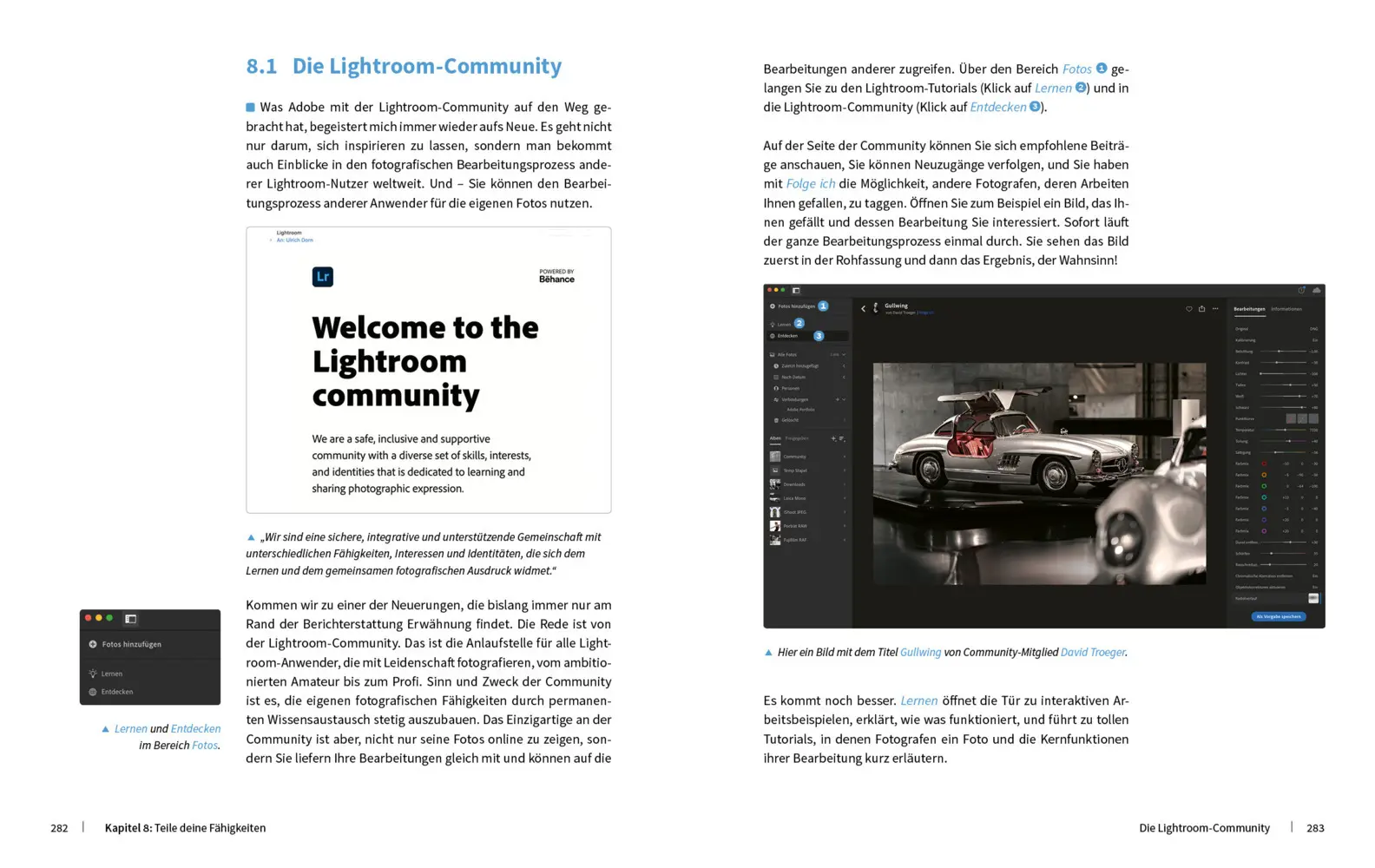Expand the Community album chevron
The image size is (1375, 868).
(845, 457)
